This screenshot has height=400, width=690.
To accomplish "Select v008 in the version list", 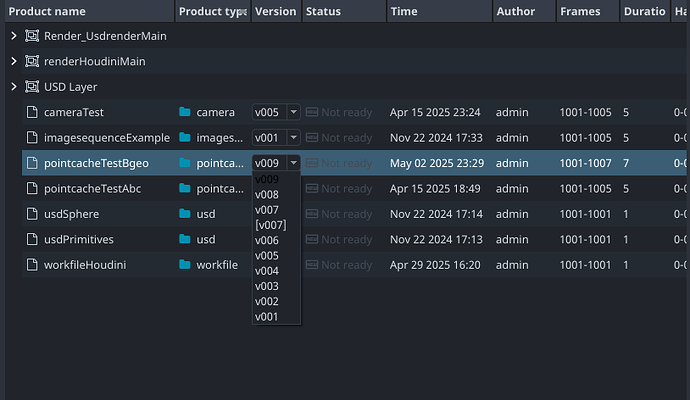I will click(x=276, y=194).
